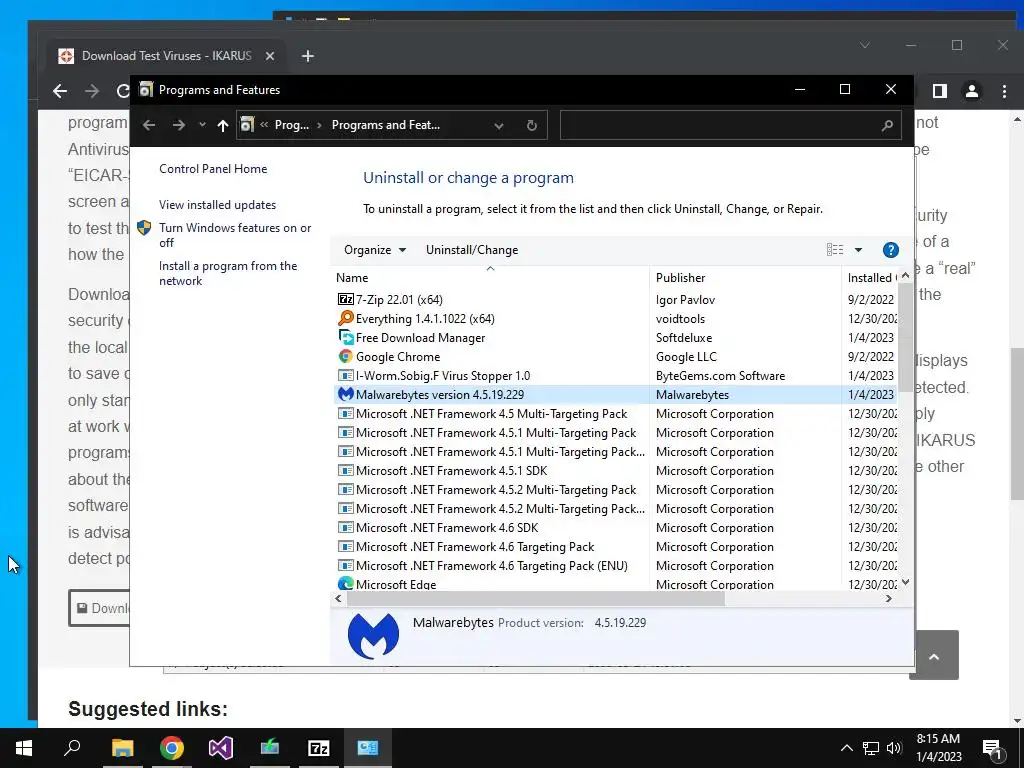The height and width of the screenshot is (768, 1024).
Task: Refresh the Programs and Features list
Action: [x=532, y=125]
